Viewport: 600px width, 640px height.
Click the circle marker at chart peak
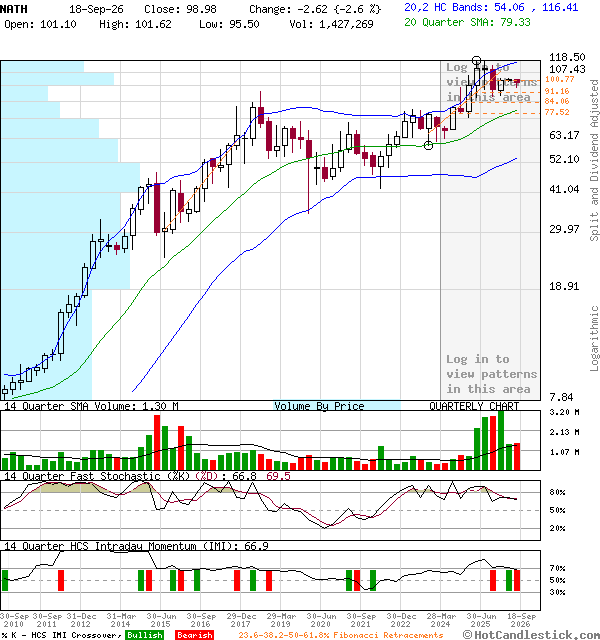click(476, 61)
